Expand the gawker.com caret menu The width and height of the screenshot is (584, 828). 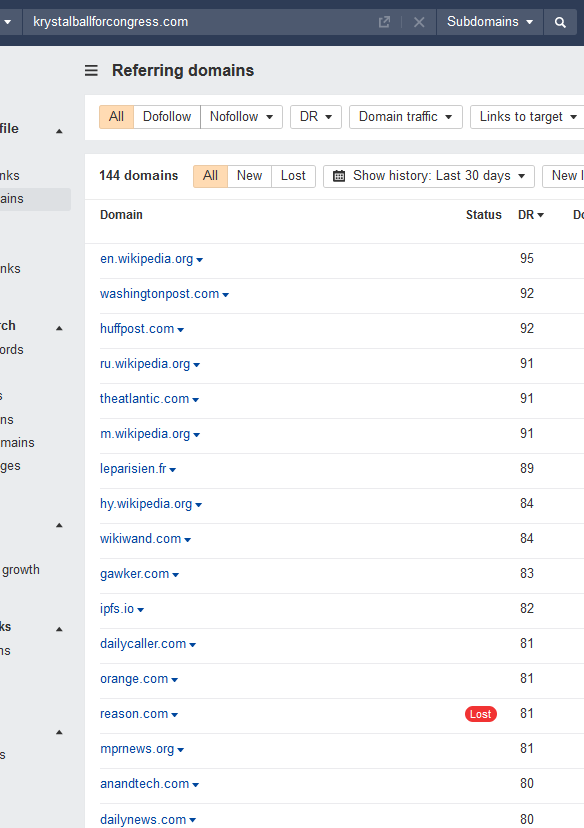click(176, 575)
